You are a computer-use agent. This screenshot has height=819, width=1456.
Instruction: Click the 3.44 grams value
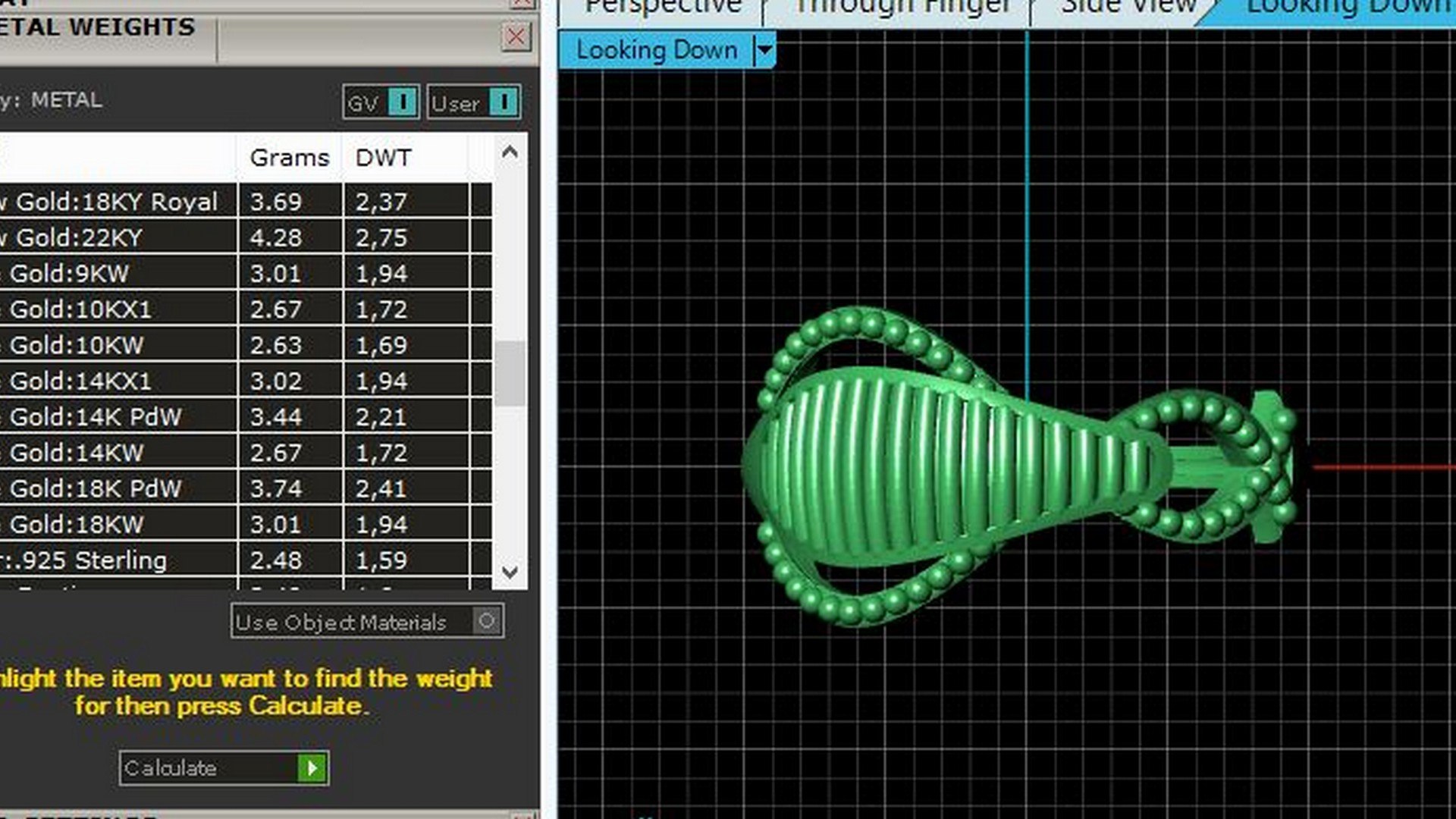pyautogui.click(x=276, y=416)
